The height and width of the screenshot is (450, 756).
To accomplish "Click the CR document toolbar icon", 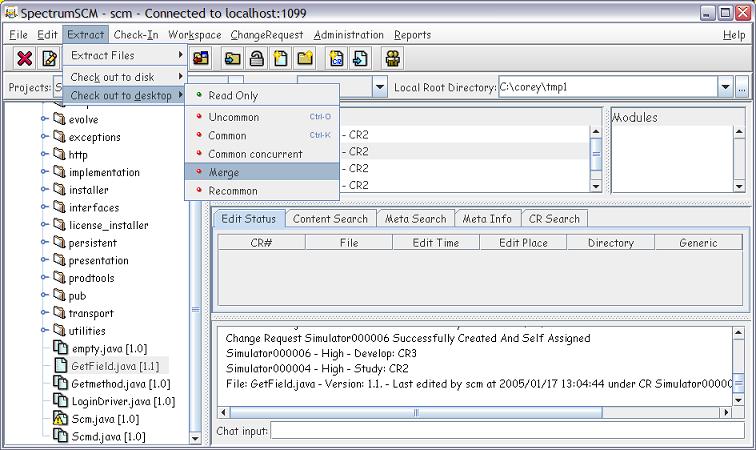I will click(337, 58).
